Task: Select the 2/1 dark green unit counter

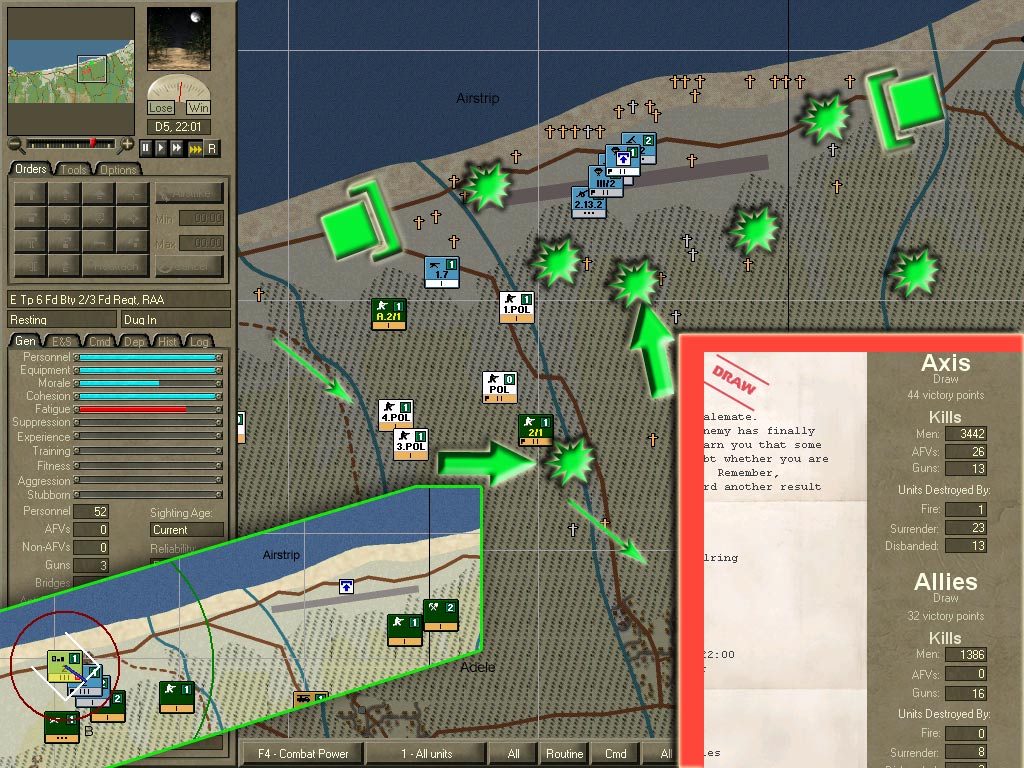Action: point(536,430)
